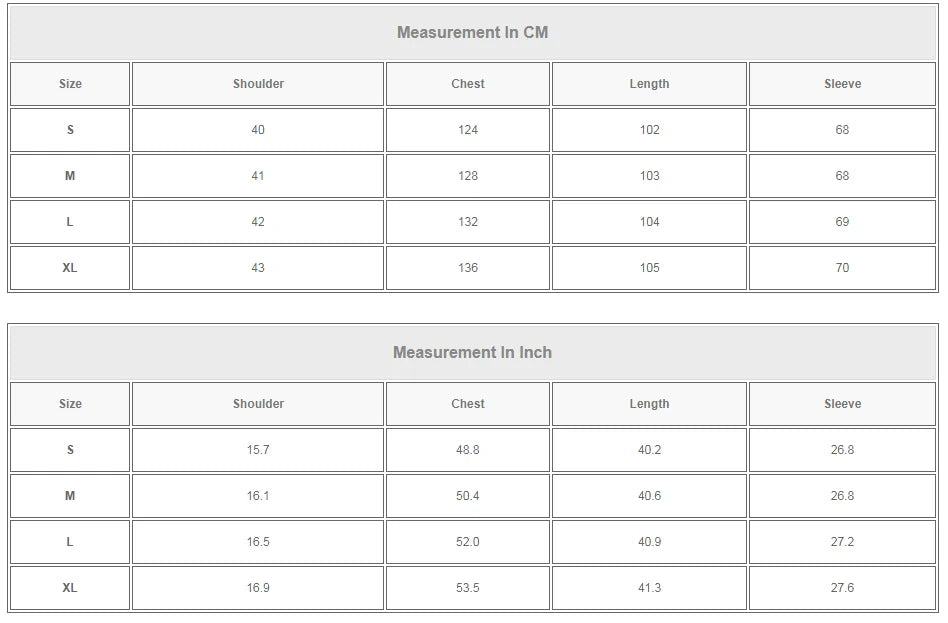Select the shoulder value 42 cell

coord(258,222)
